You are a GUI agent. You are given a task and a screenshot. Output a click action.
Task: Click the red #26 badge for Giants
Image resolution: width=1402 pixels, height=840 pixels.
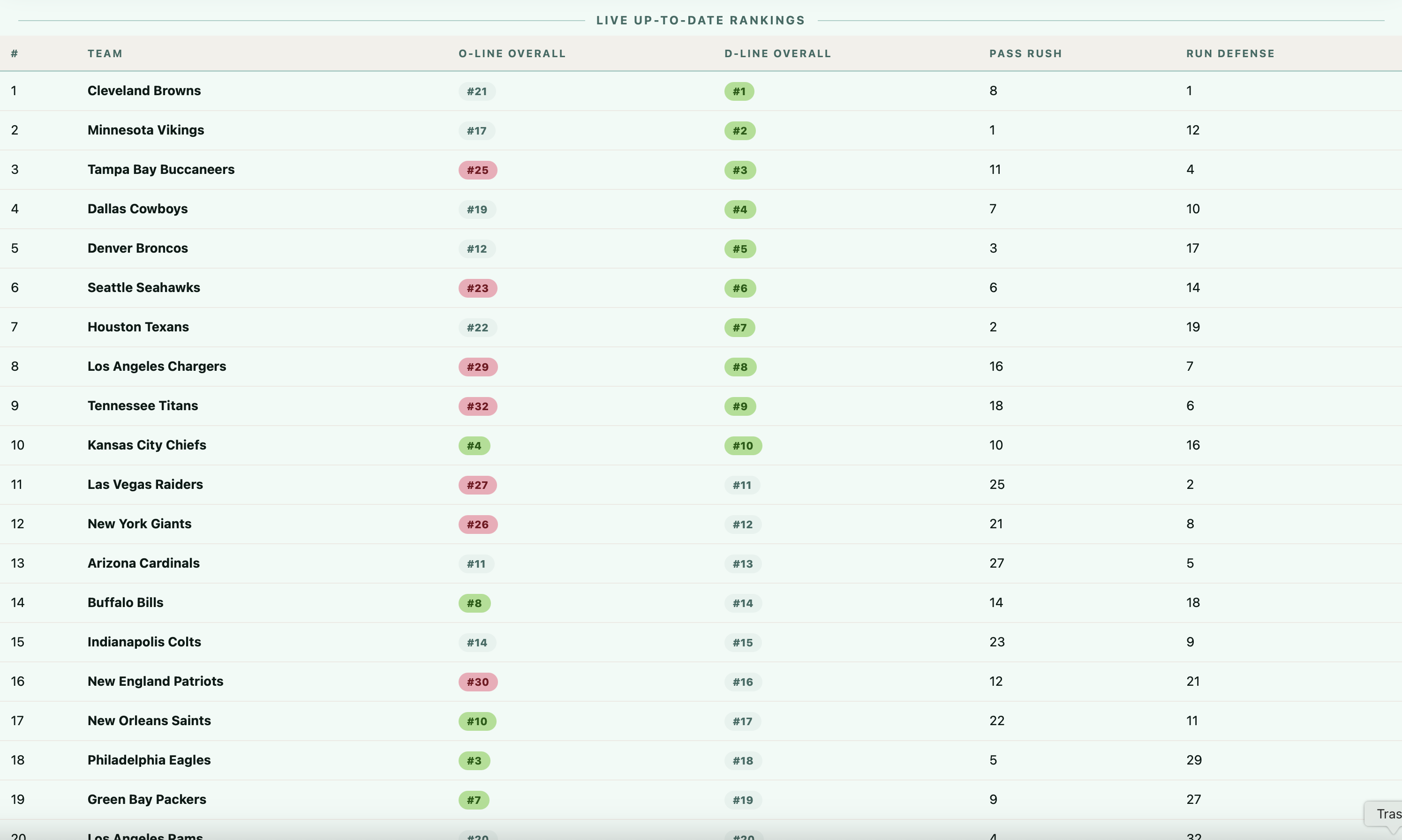477,524
